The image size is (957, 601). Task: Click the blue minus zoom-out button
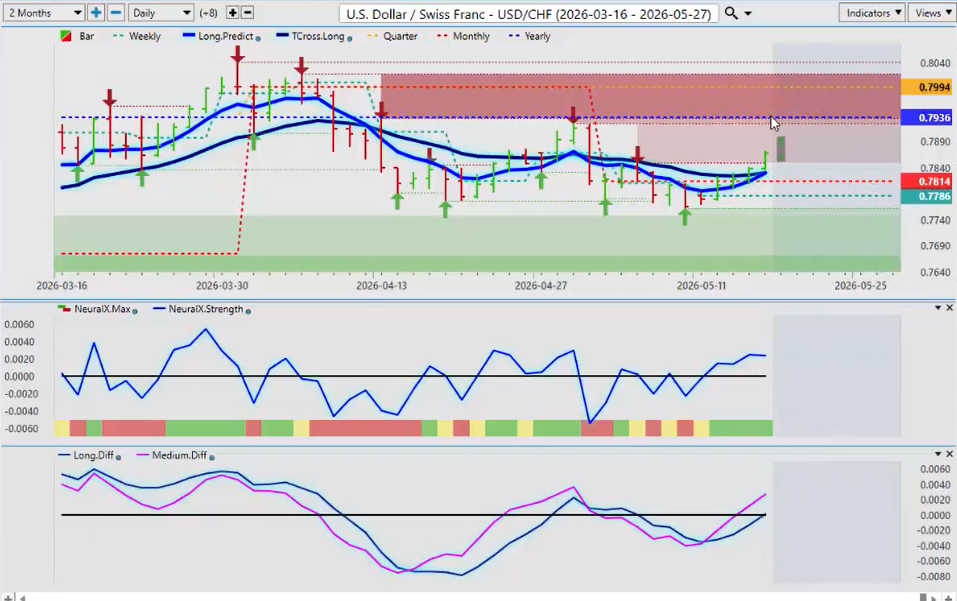116,12
